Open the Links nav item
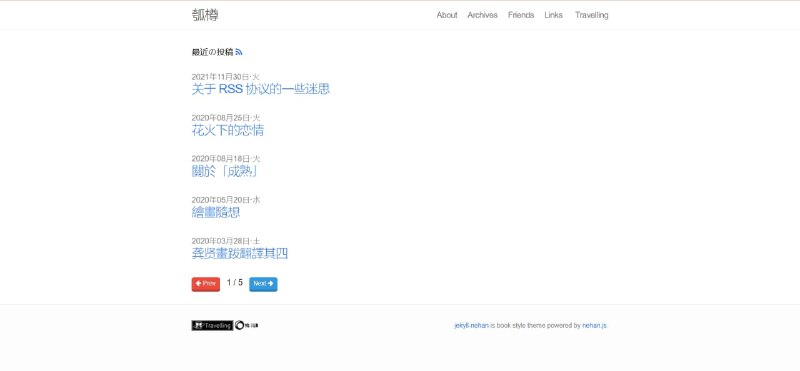Screen dimensions: 800x371 (x=554, y=15)
